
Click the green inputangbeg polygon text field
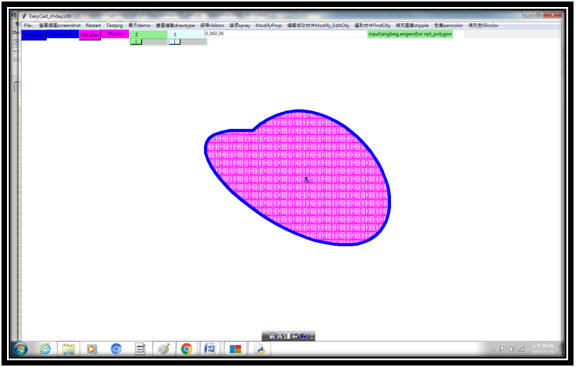410,34
